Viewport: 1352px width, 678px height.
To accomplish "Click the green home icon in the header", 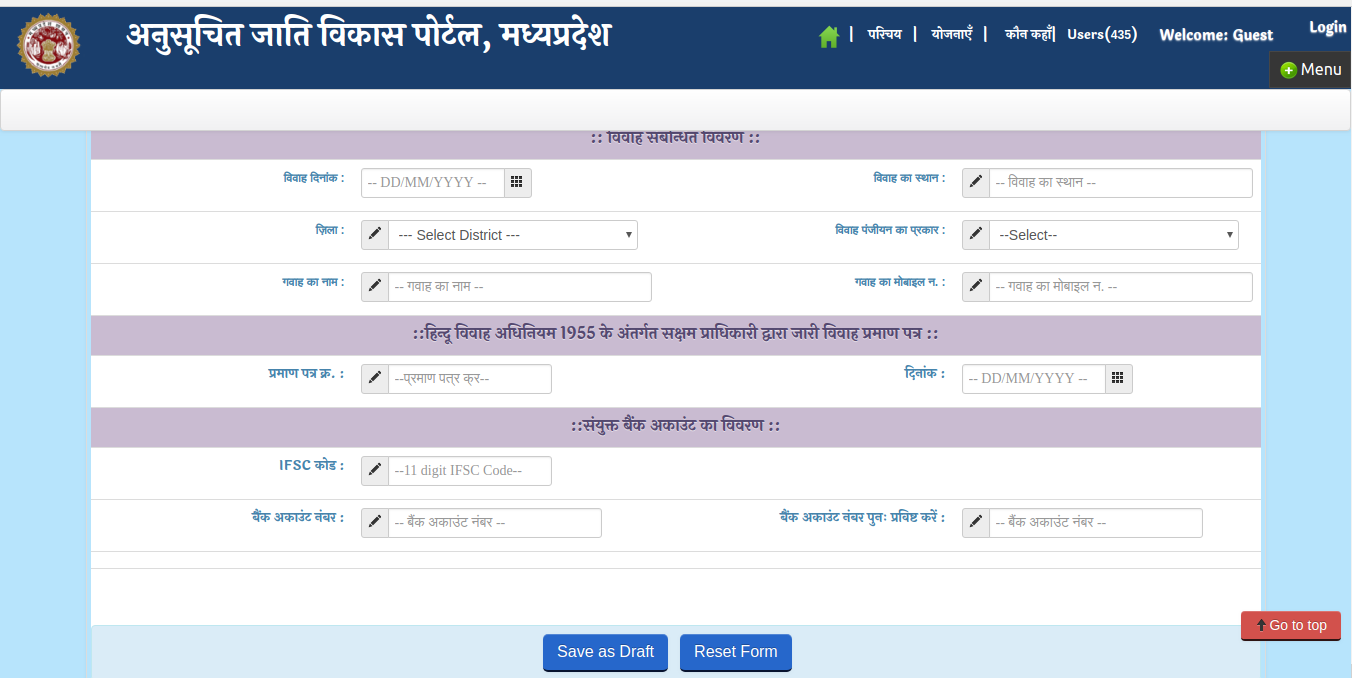I will [x=829, y=35].
